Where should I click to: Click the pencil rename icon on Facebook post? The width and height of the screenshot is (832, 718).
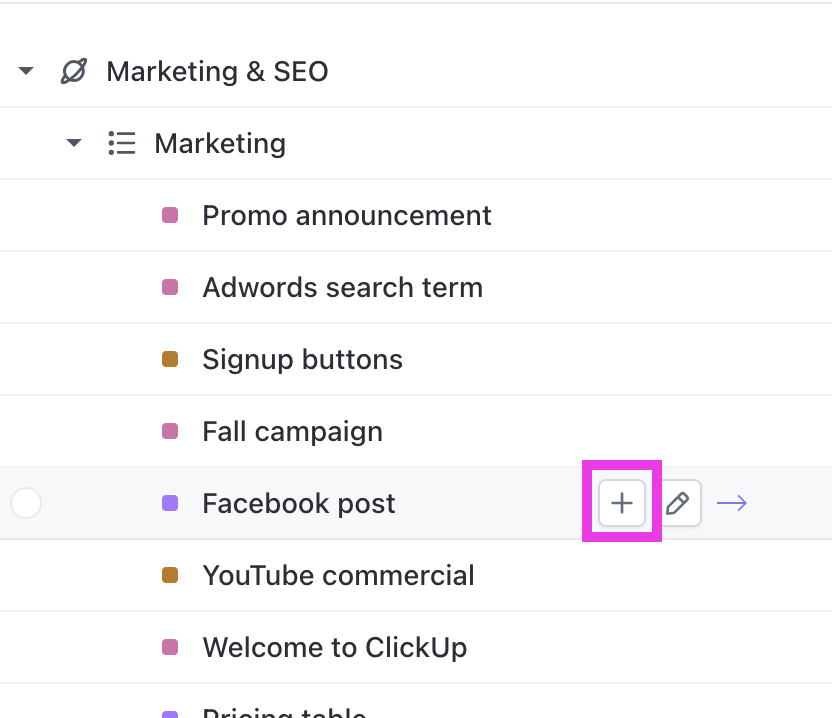(x=678, y=503)
